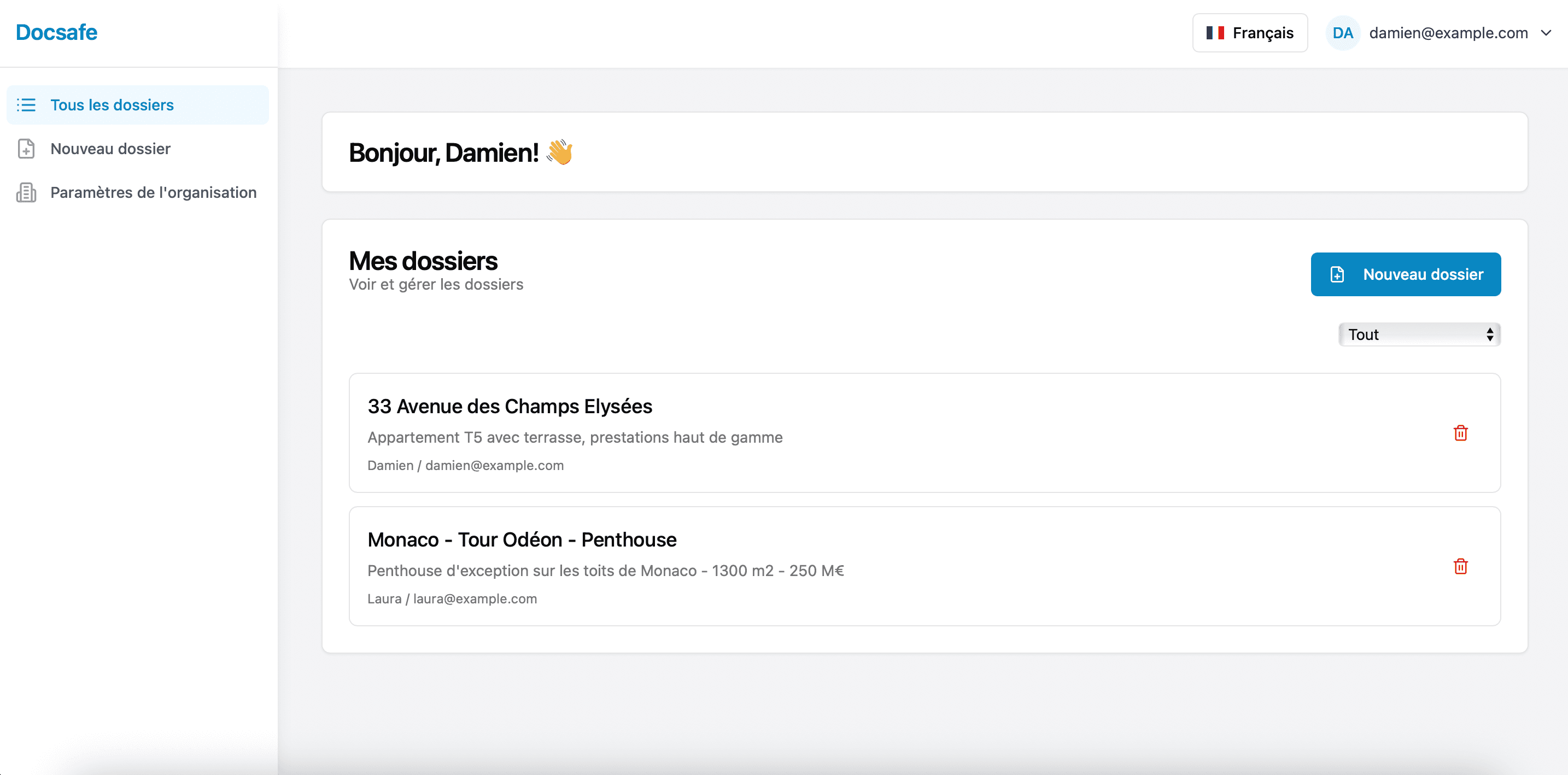Delete the Monaco - Tour Odéon dossier
Screen dimensions: 1568x775
tap(1461, 566)
